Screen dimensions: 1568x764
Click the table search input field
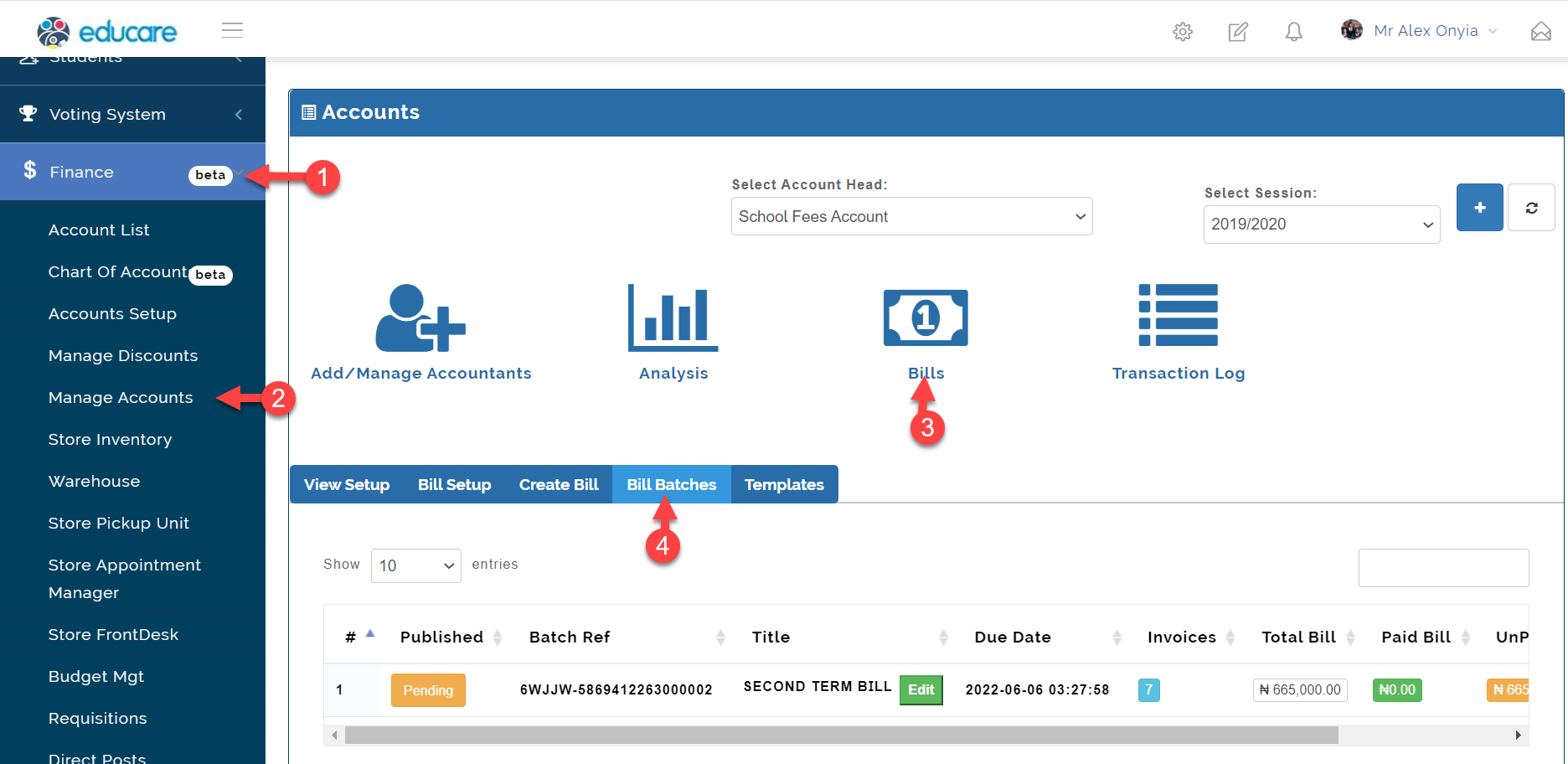(1443, 568)
